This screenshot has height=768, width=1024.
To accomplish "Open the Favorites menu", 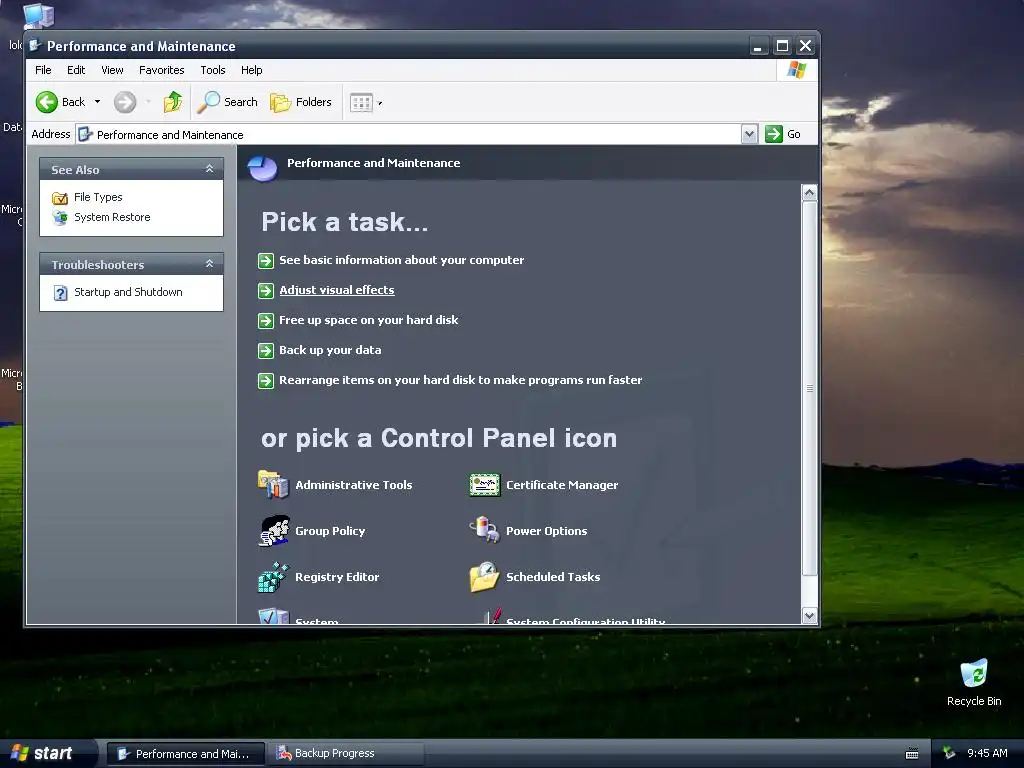I will (161, 70).
